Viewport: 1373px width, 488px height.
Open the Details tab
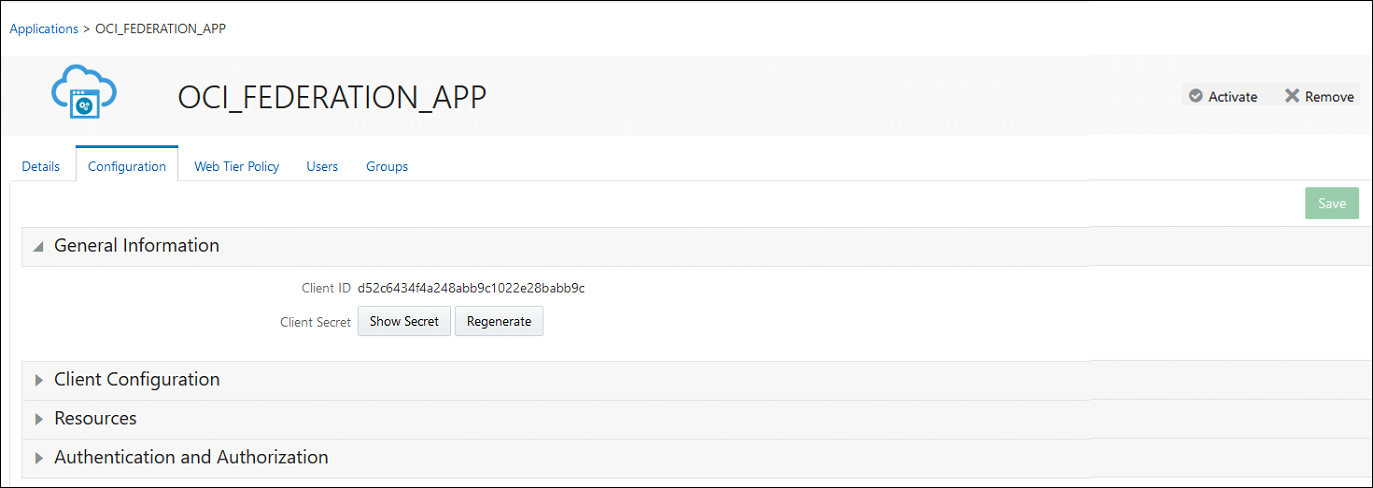(x=41, y=166)
